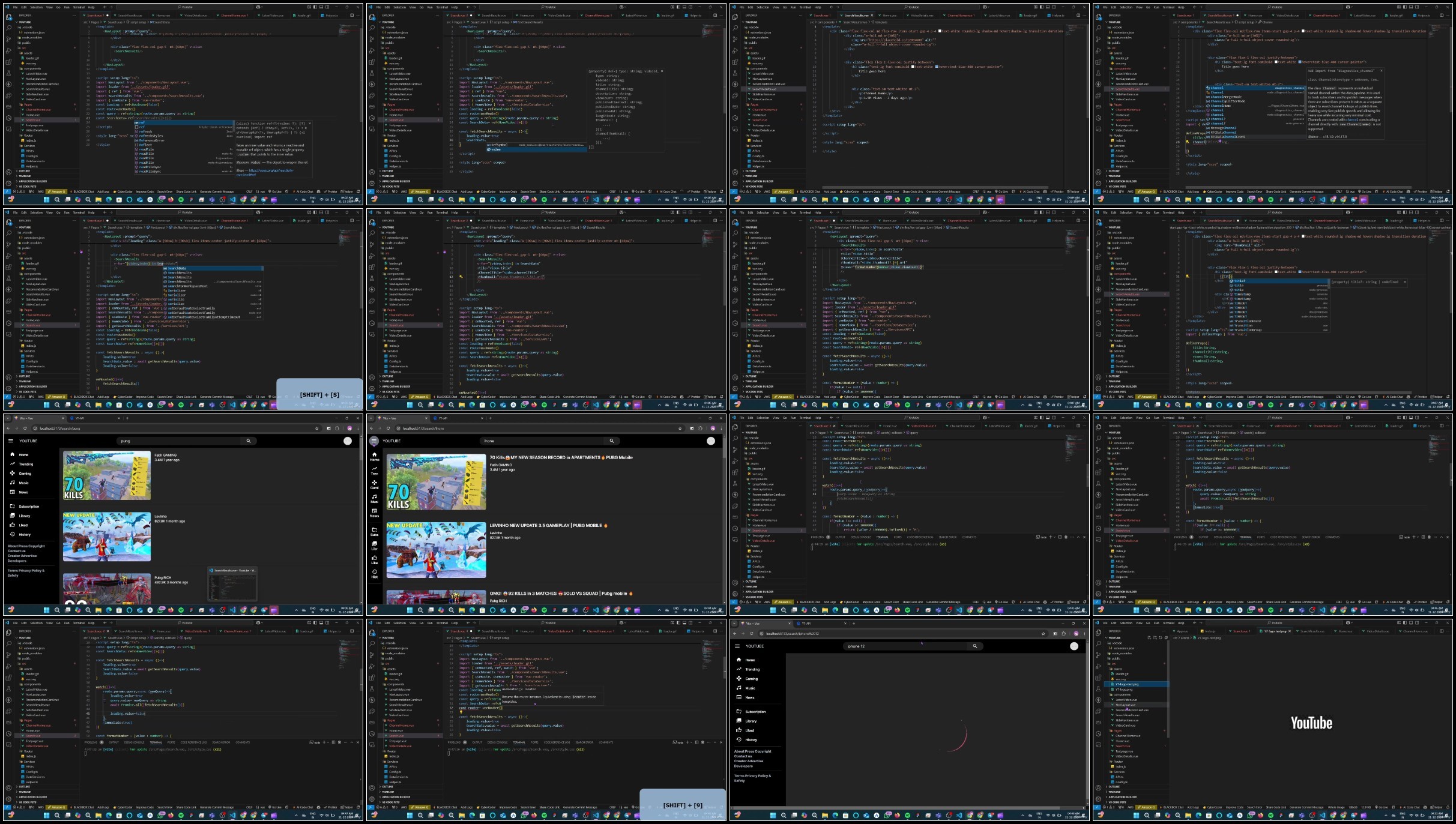Open the vuejs.org reactivity-core link in the ref tooltip
Screen dimensions: 1456x824
pyautogui.click(x=266, y=172)
